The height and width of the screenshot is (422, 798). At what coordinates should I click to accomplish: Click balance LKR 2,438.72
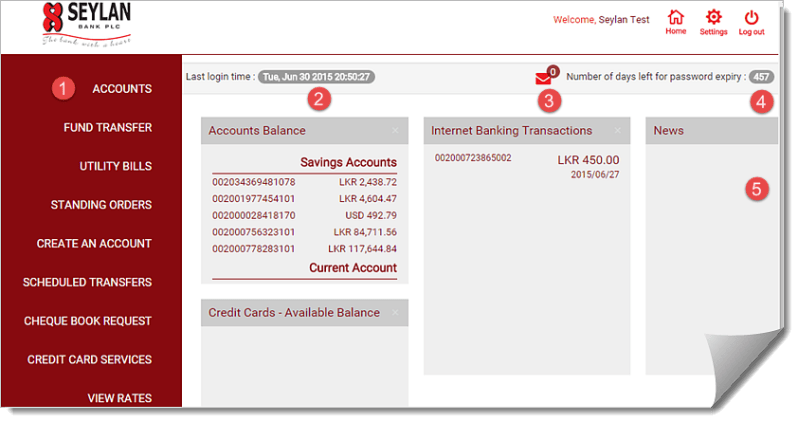pyautogui.click(x=367, y=182)
